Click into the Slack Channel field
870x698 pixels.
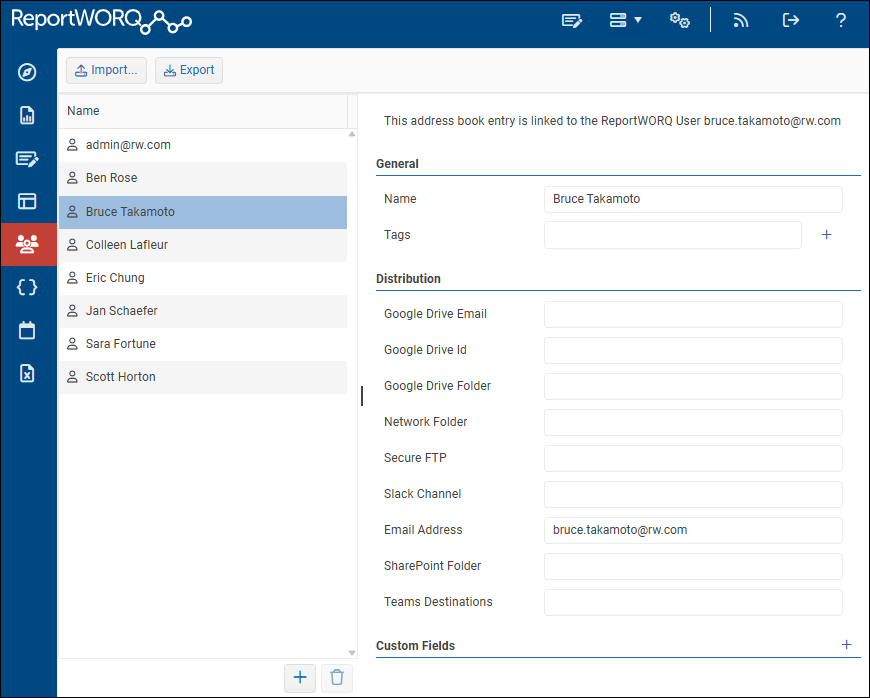[693, 494]
